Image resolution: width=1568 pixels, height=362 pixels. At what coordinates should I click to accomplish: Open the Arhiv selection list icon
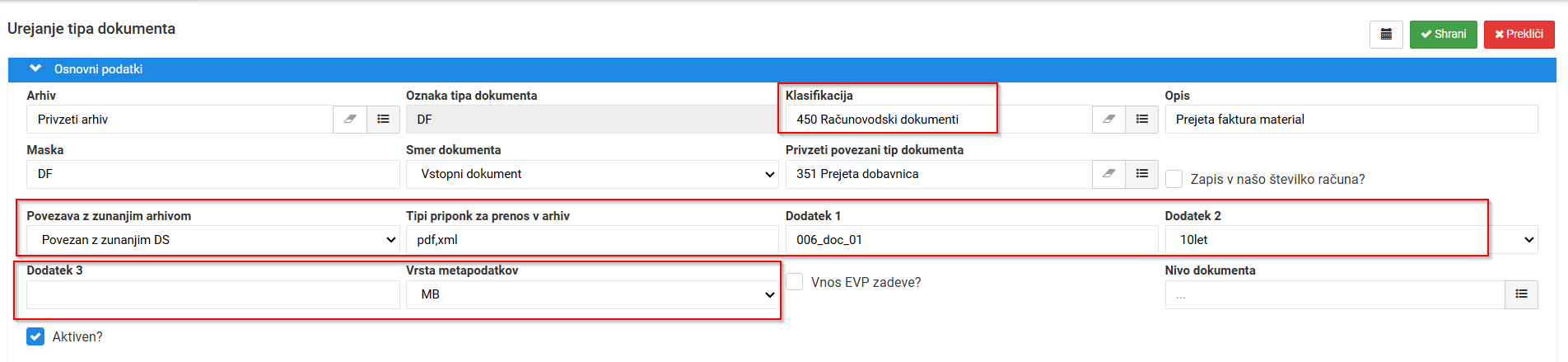[x=383, y=120]
